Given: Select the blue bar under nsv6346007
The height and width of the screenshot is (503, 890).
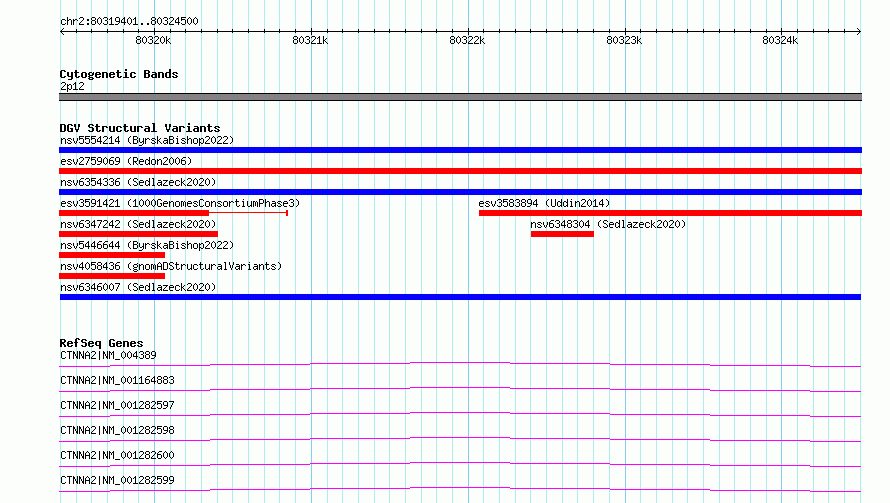Looking at the screenshot, I should tap(460, 297).
